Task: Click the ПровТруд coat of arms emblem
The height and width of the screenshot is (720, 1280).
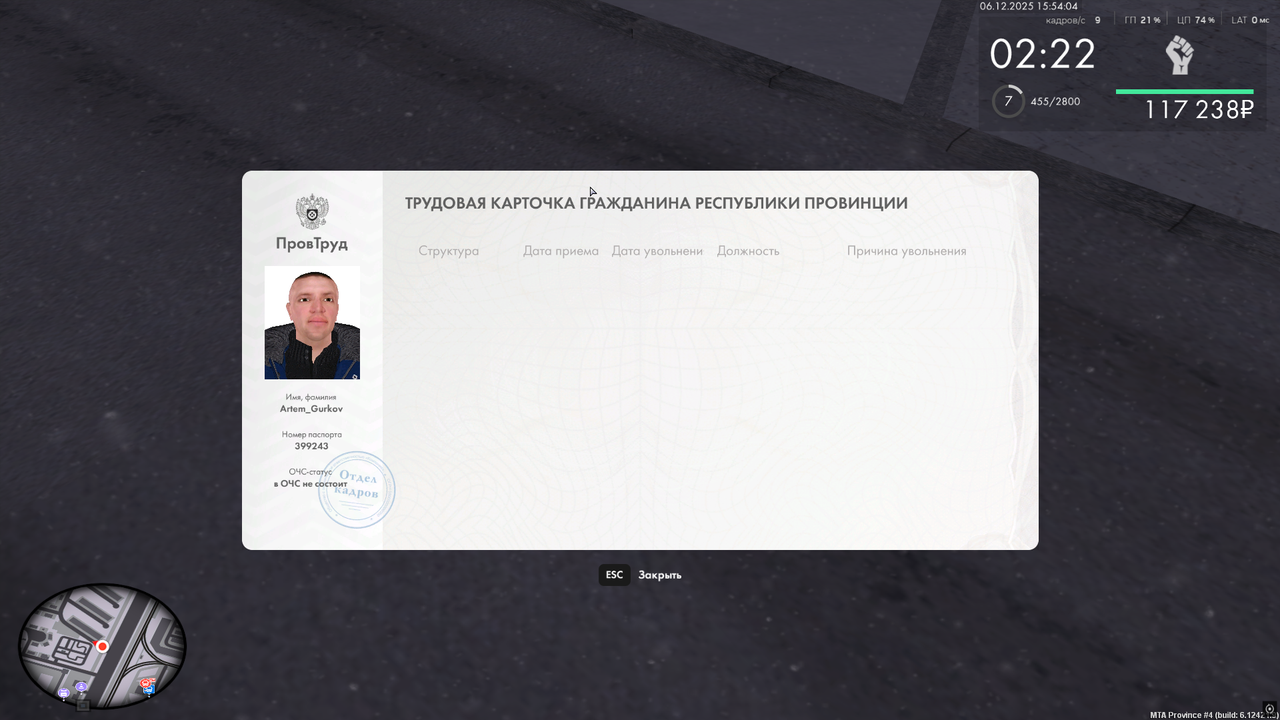Action: [x=312, y=211]
